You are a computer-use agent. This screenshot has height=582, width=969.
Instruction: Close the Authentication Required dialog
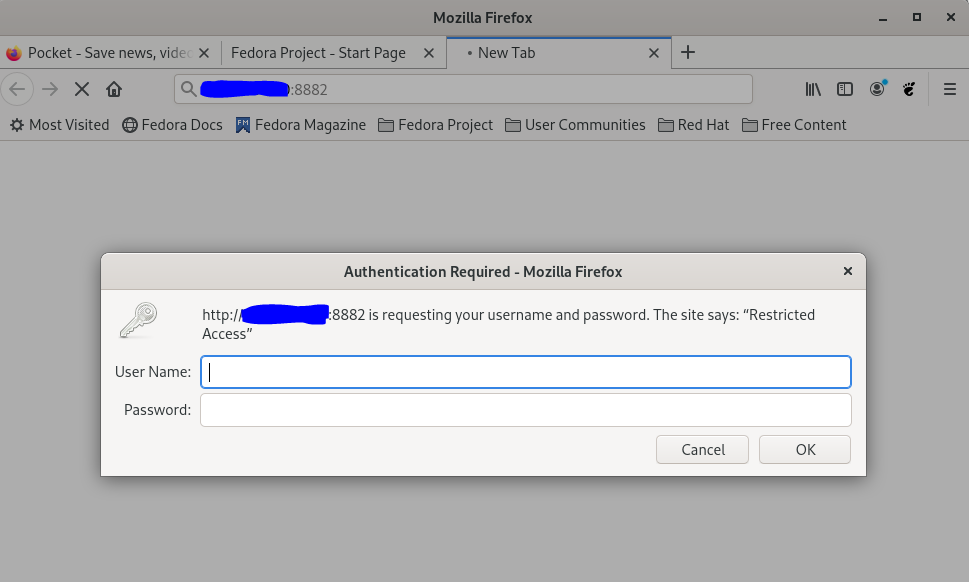[848, 271]
